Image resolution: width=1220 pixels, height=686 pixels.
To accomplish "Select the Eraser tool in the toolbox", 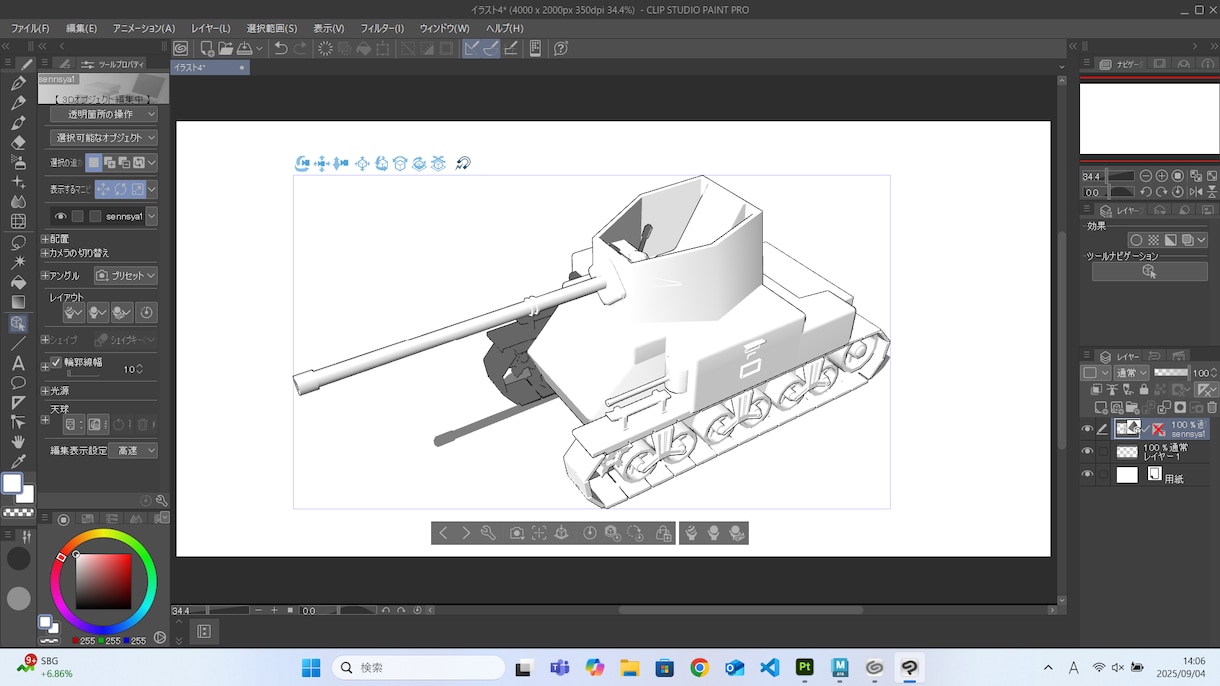I will [x=18, y=142].
